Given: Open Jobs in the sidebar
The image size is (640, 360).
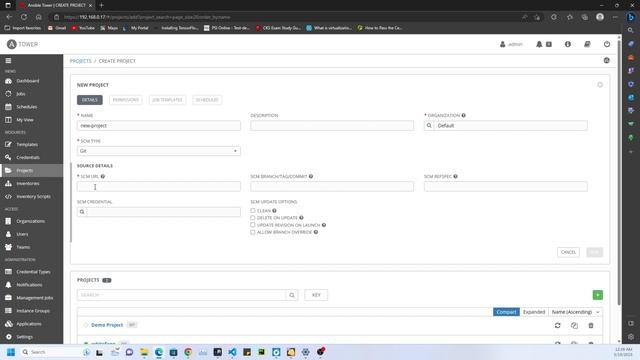Looking at the screenshot, I should [x=21, y=94].
